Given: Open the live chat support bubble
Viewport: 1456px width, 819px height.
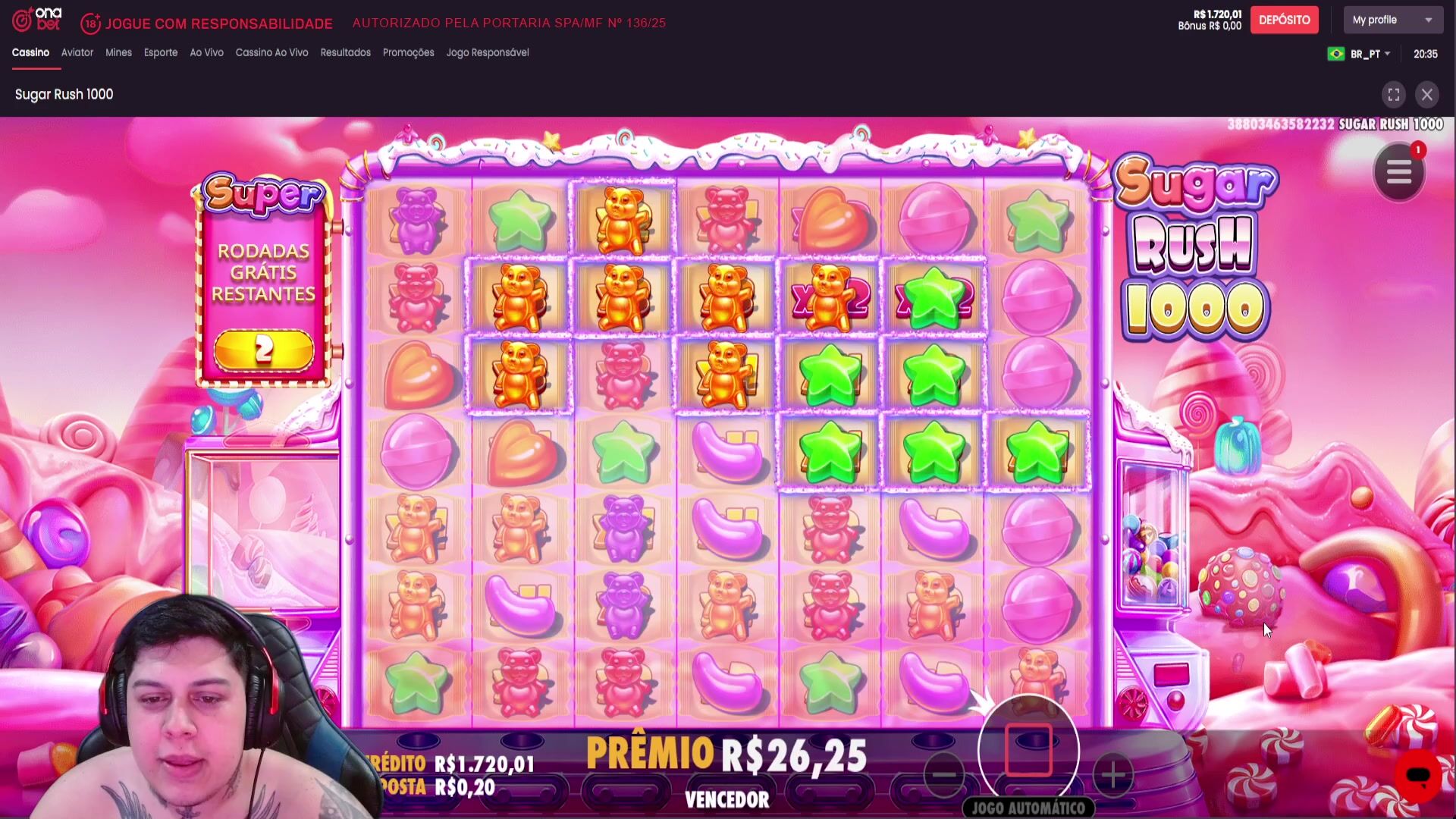Looking at the screenshot, I should coord(1417,776).
